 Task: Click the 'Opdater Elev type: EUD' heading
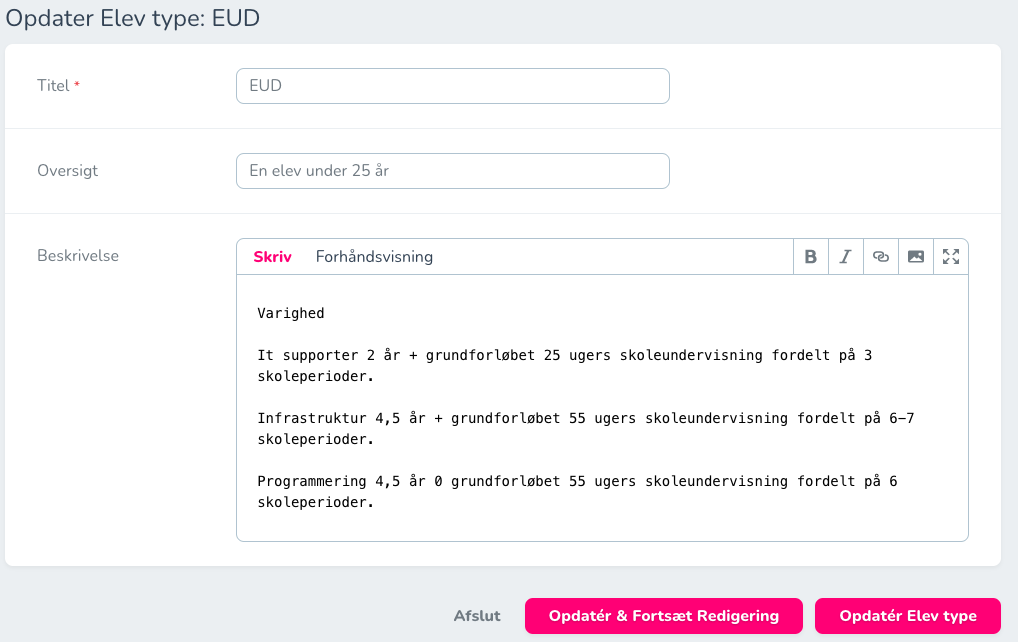pos(132,18)
